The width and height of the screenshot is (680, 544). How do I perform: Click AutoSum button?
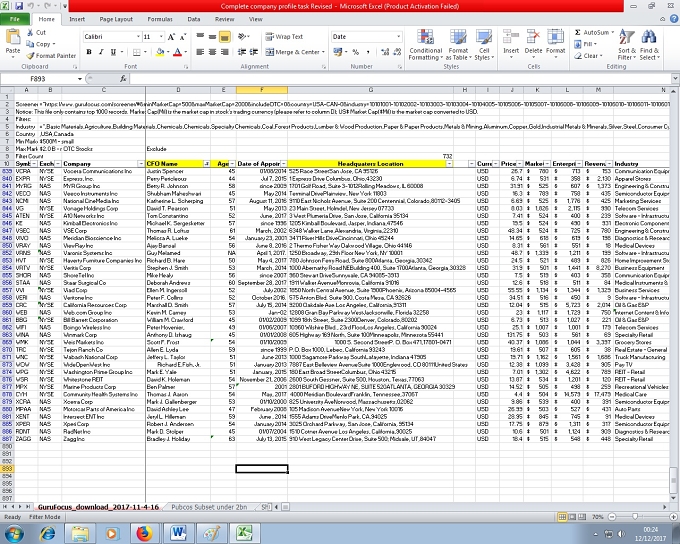click(594, 33)
